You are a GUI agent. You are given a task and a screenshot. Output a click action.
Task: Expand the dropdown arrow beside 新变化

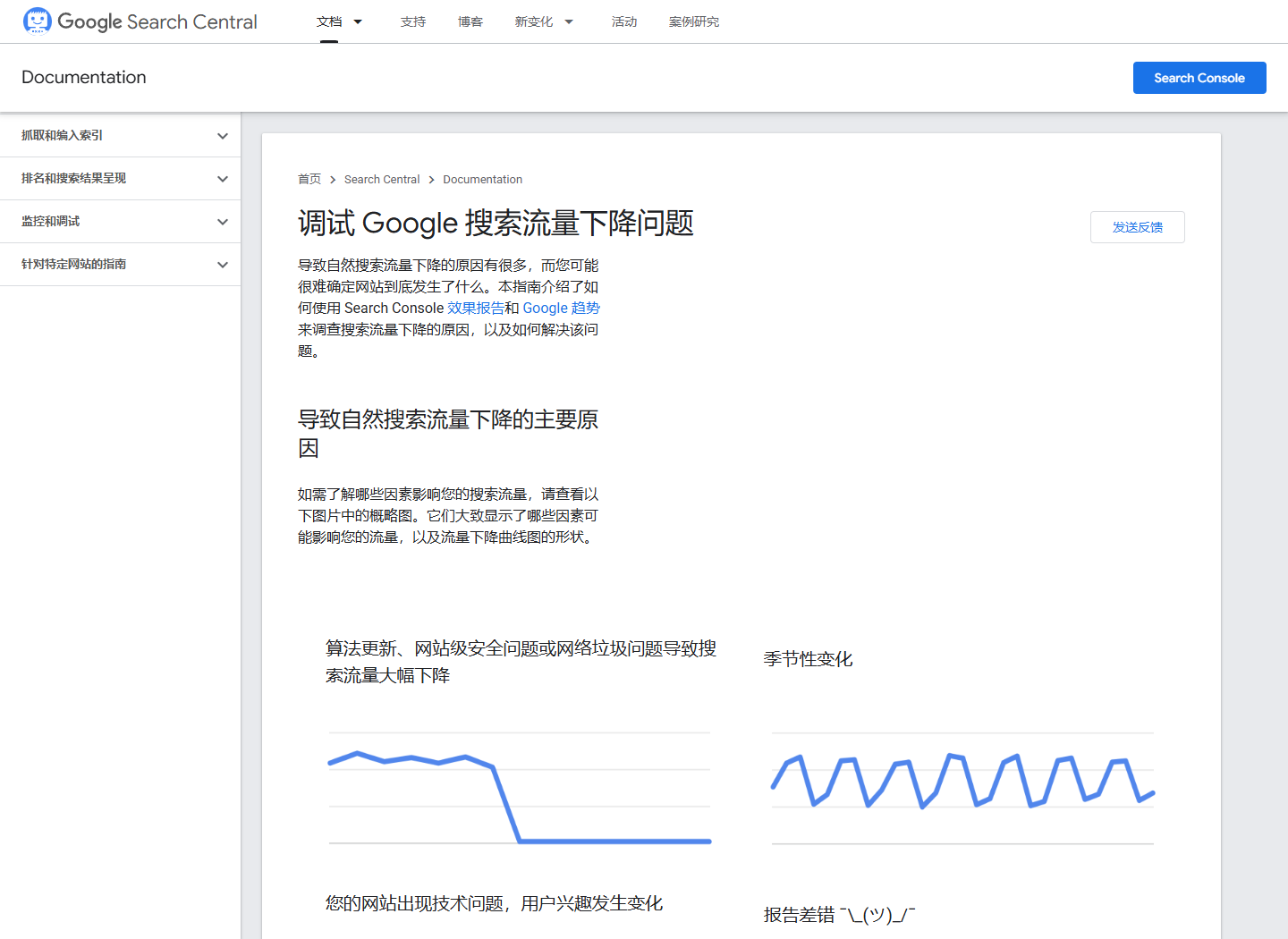click(x=569, y=21)
